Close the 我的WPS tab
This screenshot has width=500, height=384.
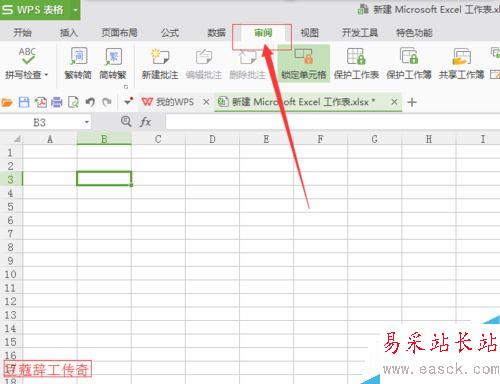tap(206, 102)
